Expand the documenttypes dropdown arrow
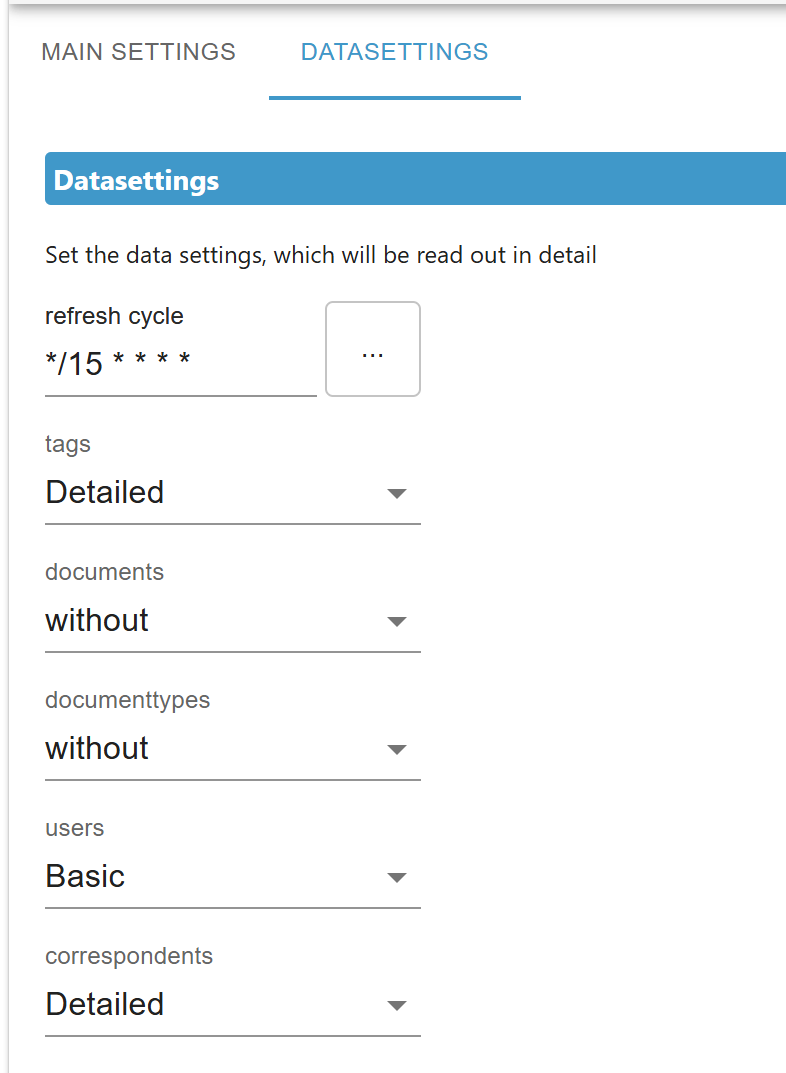Image resolution: width=786 pixels, height=1073 pixels. [x=397, y=749]
